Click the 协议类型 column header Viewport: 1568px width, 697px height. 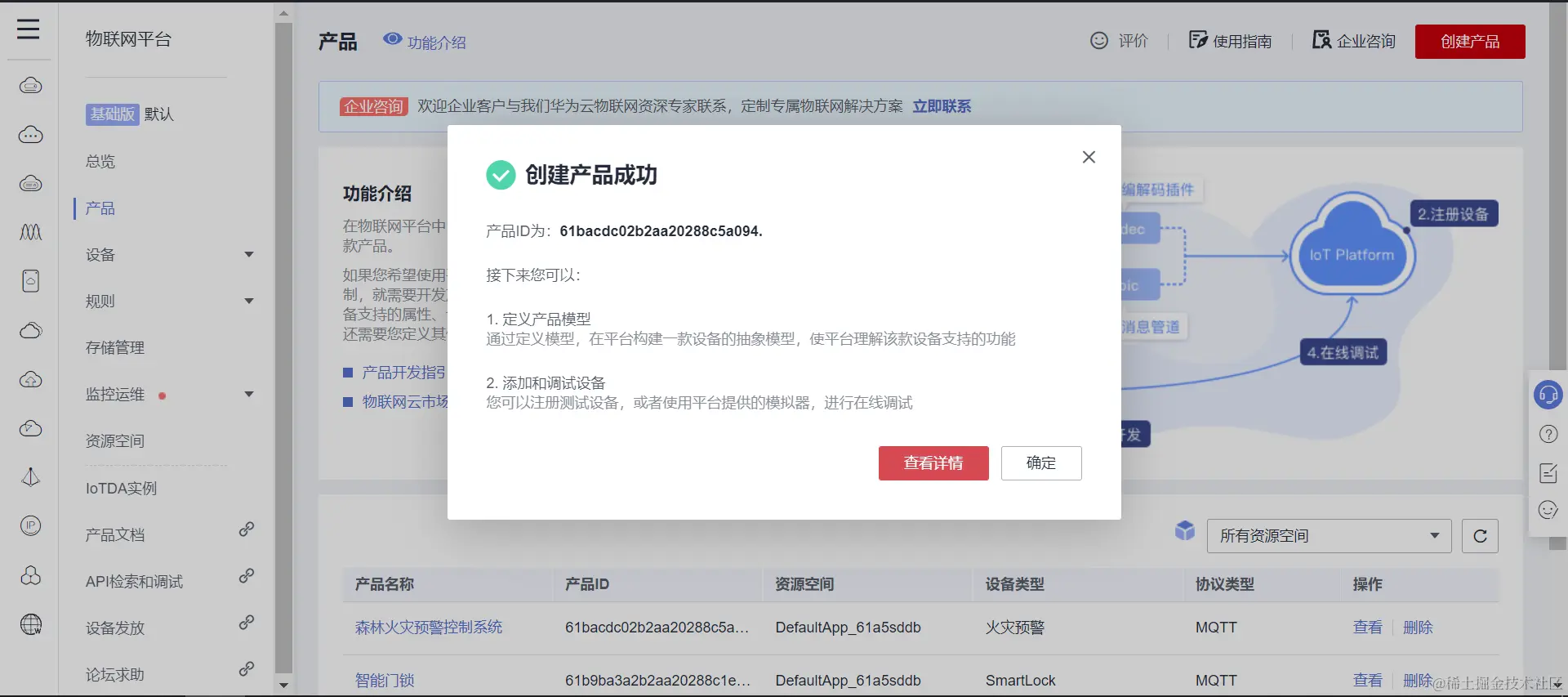1224,584
